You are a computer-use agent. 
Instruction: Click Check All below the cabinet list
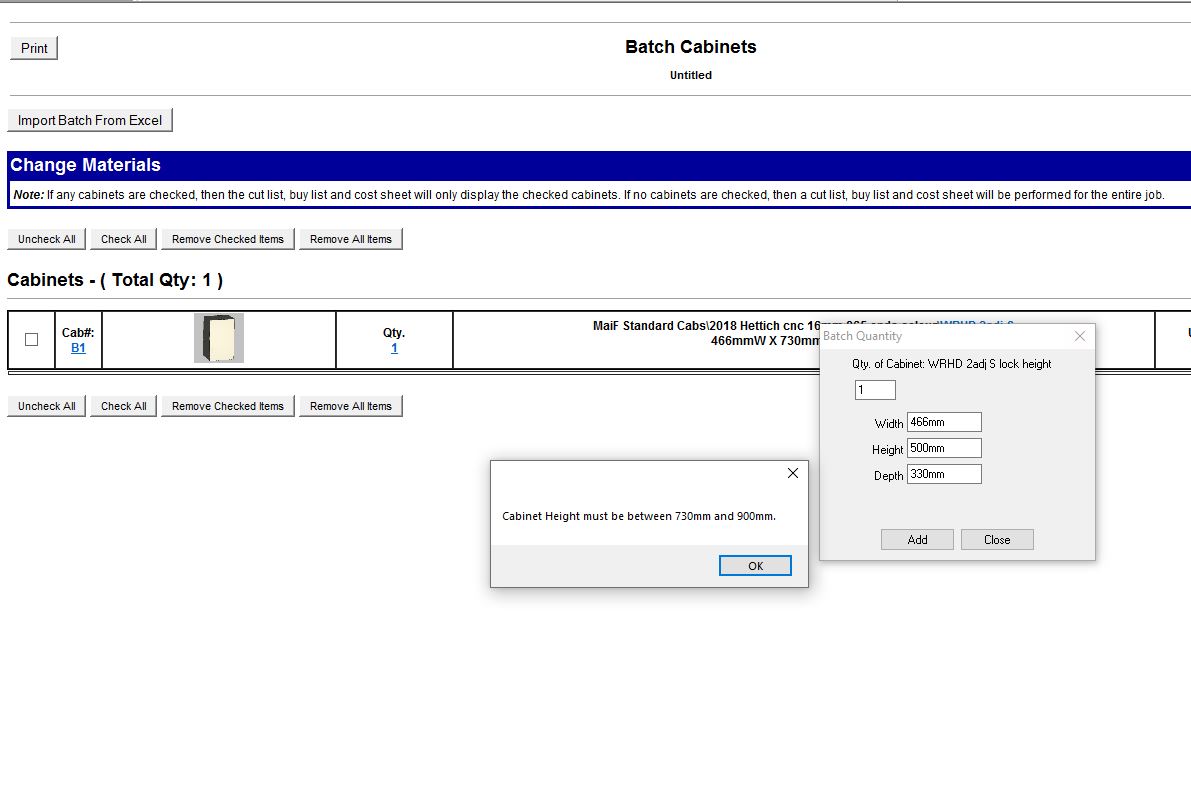pos(124,406)
